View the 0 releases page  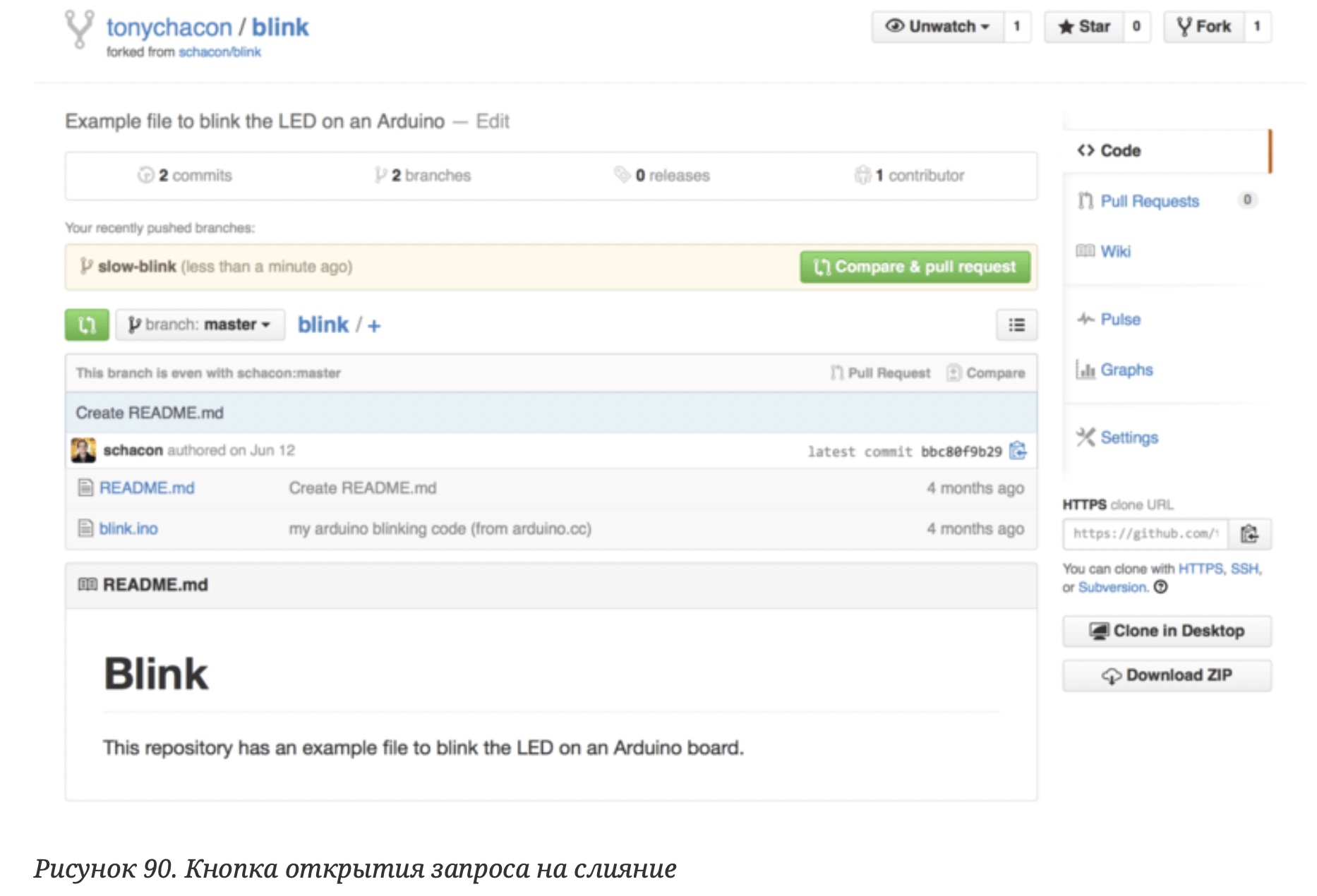point(662,175)
